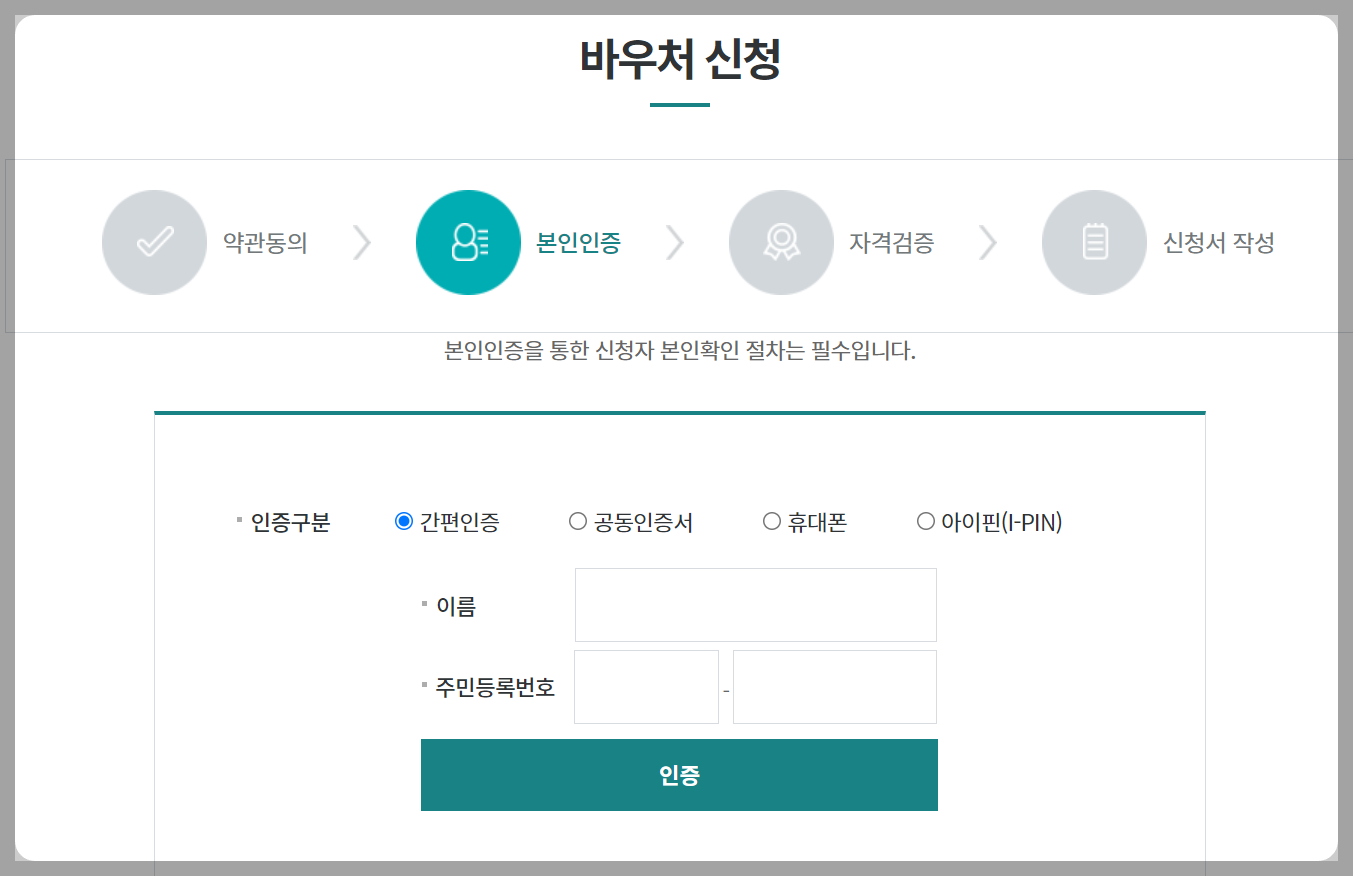Click the 자격검증 medal icon
The width and height of the screenshot is (1353, 876).
click(781, 242)
